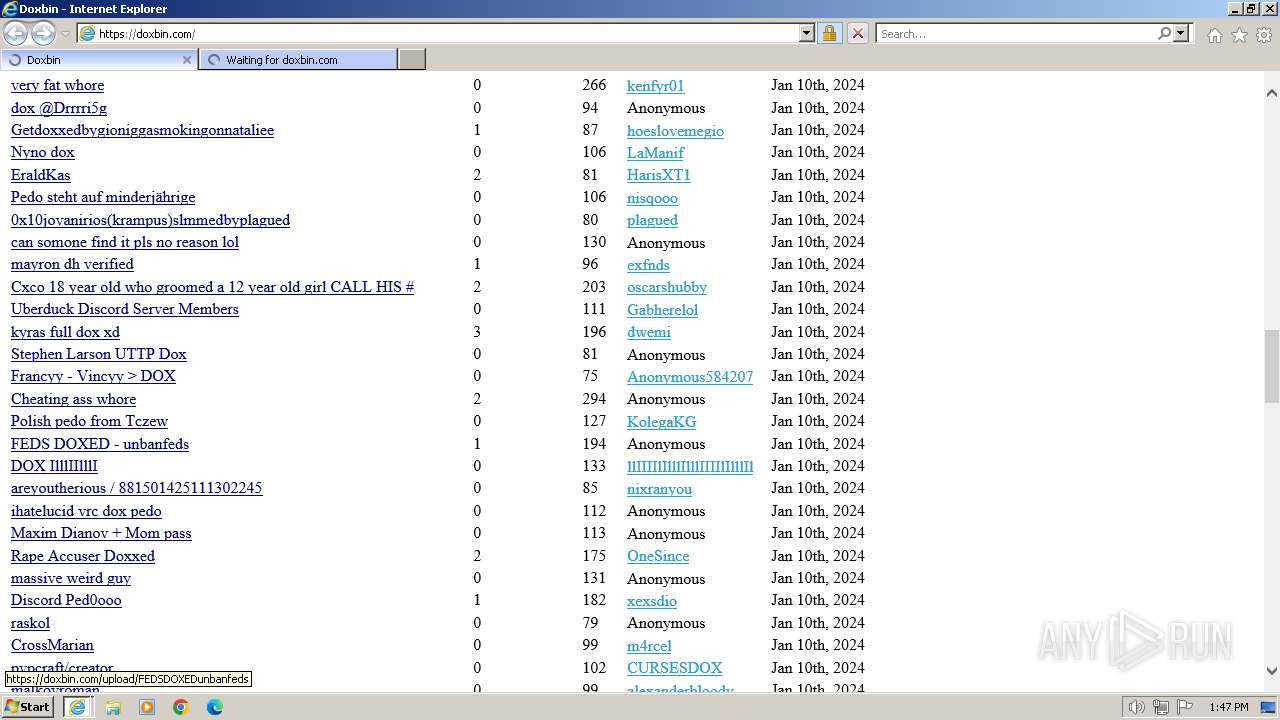Open the 'DOX IIIIIIIIII' link
The image size is (1280, 720).
tap(54, 466)
